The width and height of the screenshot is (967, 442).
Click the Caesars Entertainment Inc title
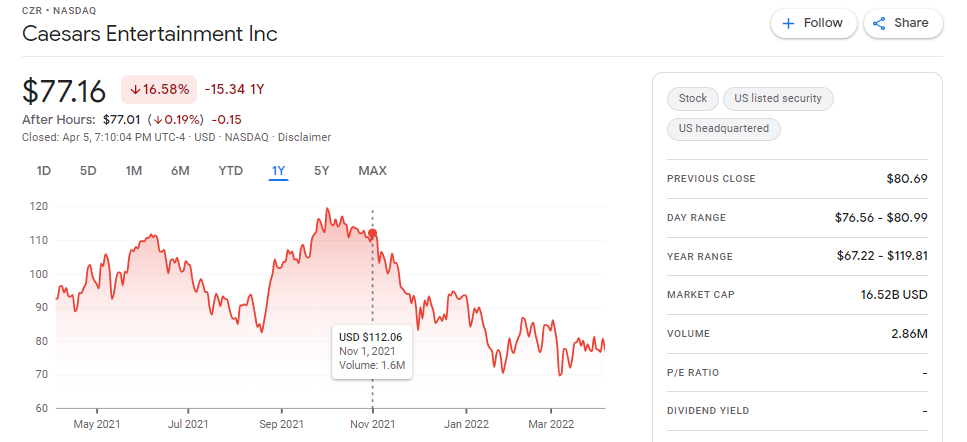point(150,33)
